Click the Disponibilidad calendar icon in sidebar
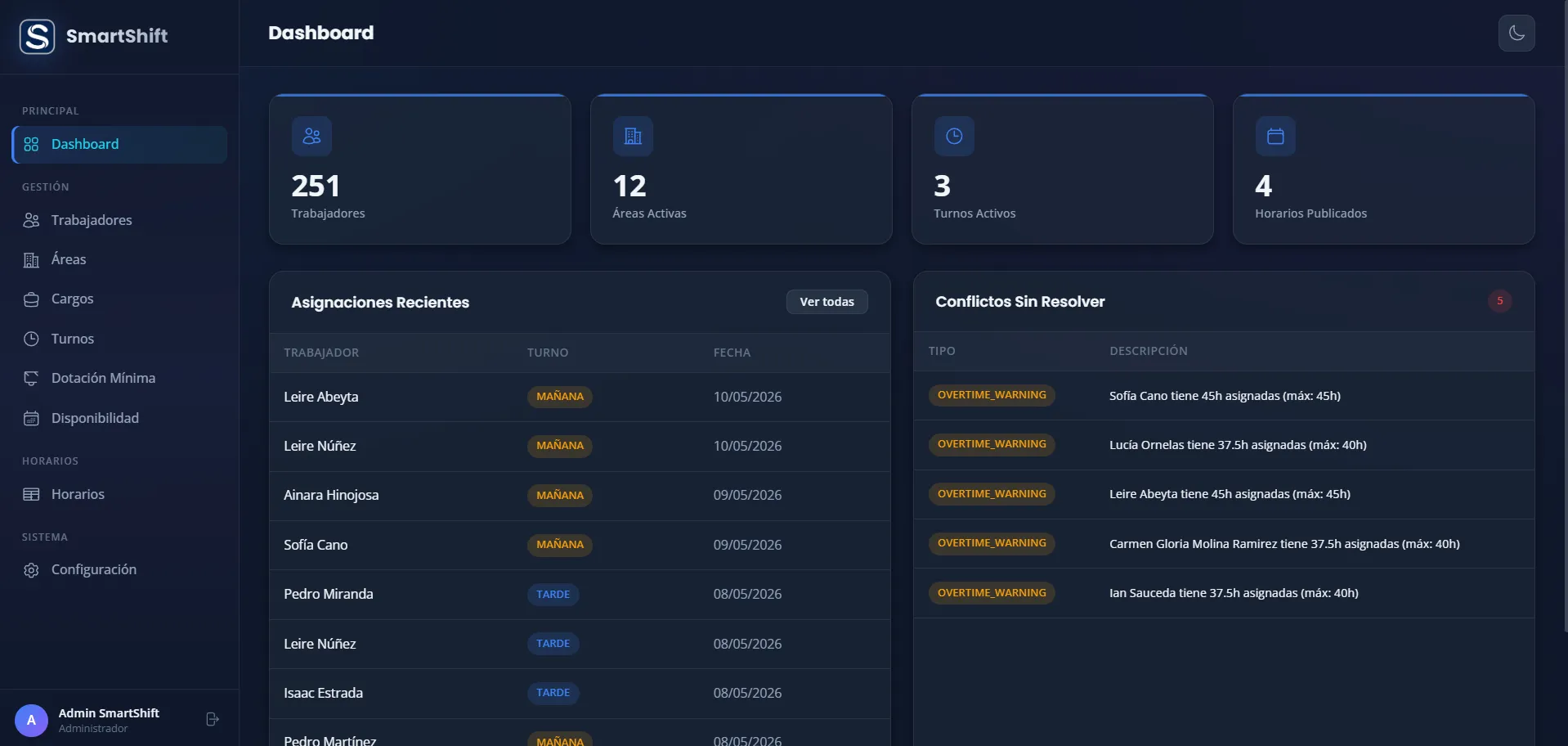Image resolution: width=1568 pixels, height=746 pixels. (x=31, y=418)
